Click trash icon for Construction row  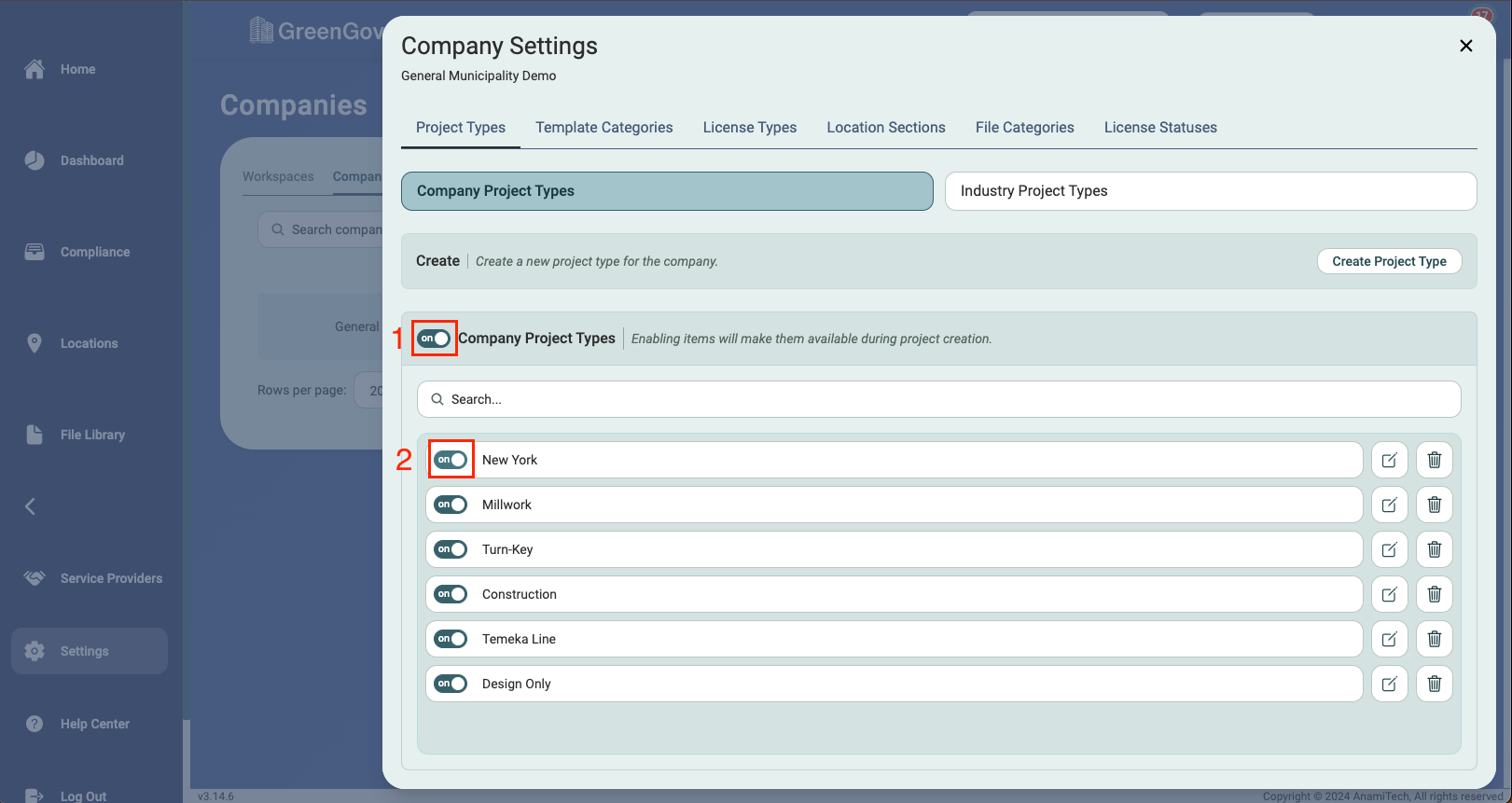(1435, 594)
